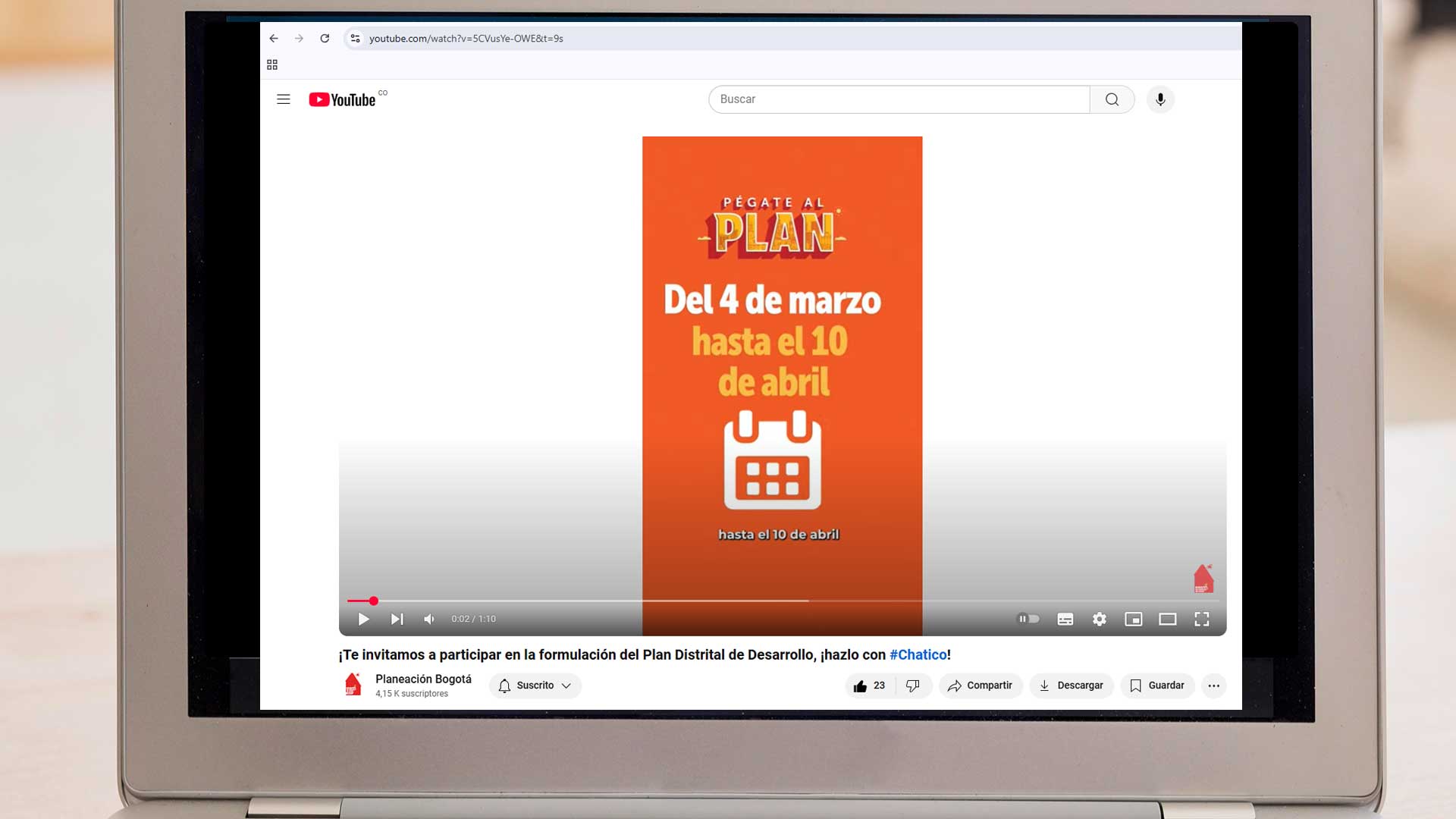Open the more actions three-dot menu
The height and width of the screenshot is (819, 1456).
(1214, 686)
